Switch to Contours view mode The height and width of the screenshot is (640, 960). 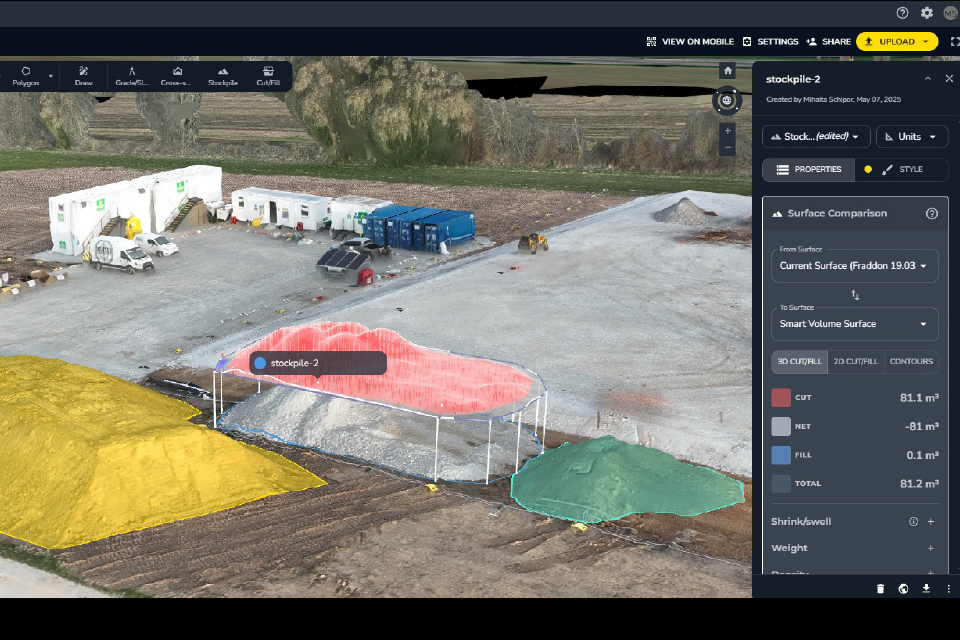(x=911, y=361)
